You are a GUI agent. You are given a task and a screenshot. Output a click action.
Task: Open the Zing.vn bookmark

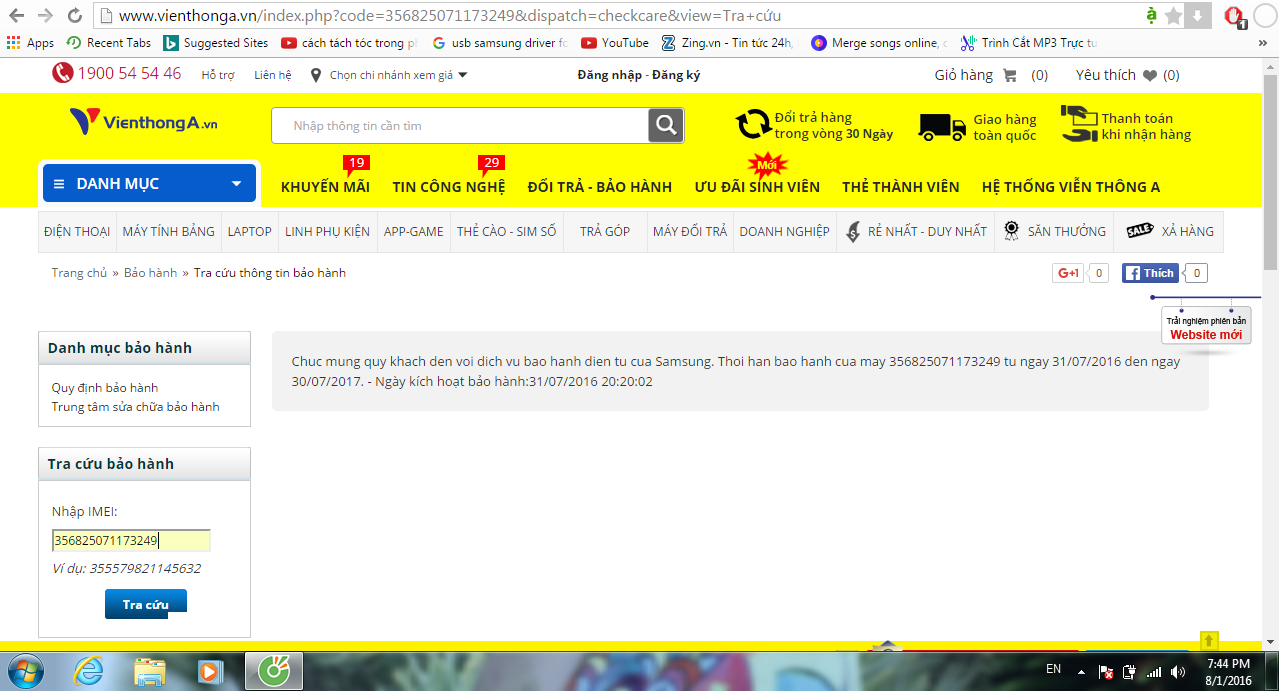[726, 43]
